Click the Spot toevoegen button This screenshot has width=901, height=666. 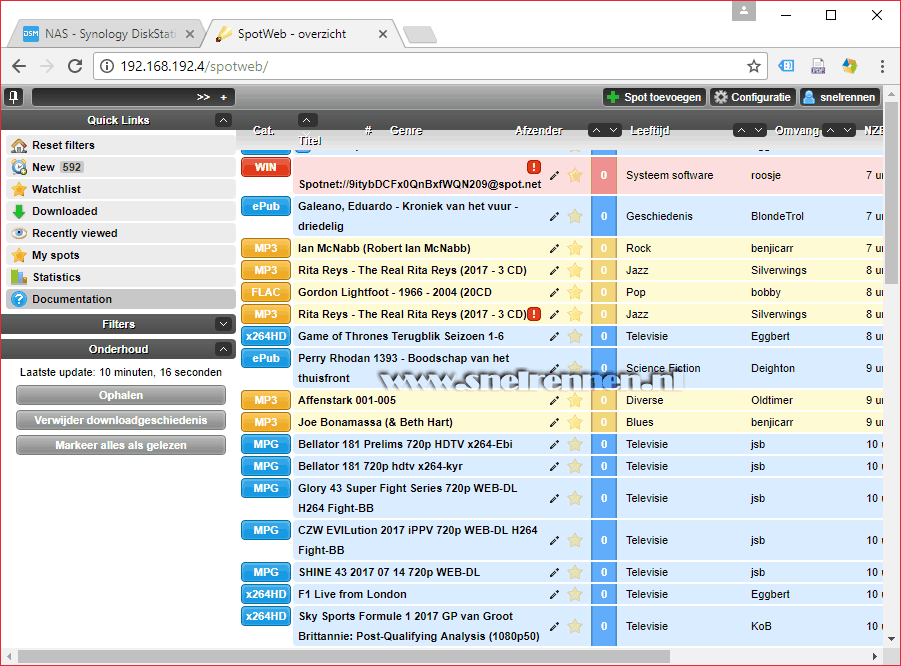[654, 97]
